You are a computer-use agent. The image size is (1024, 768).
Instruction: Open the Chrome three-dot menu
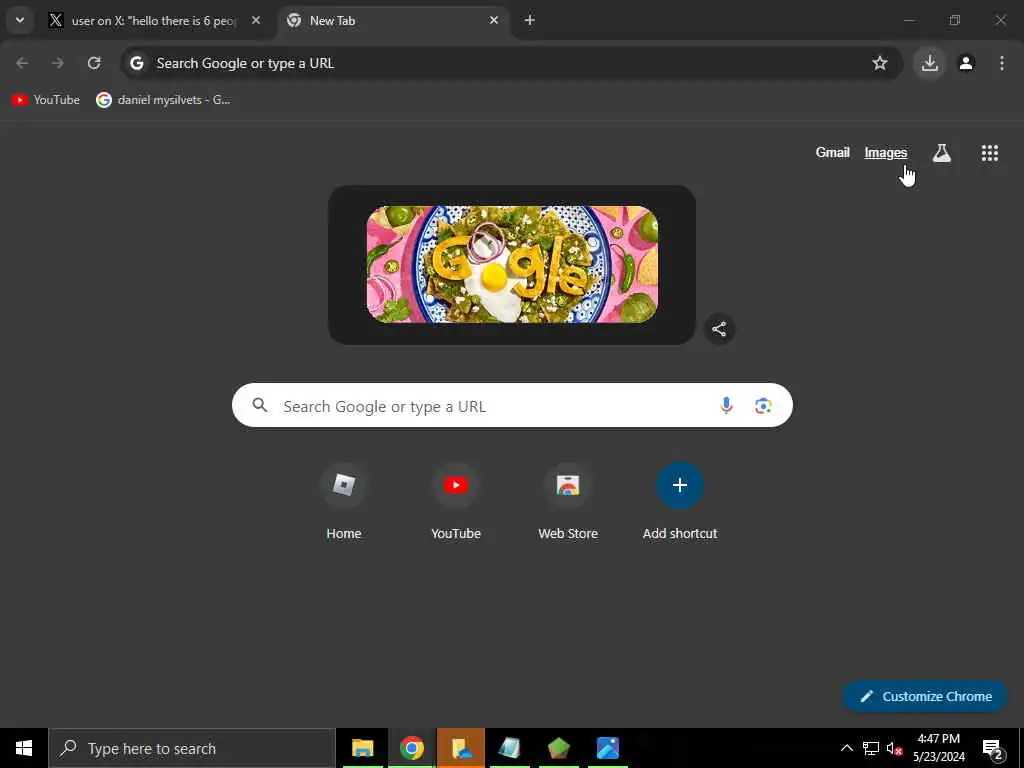(1002, 63)
